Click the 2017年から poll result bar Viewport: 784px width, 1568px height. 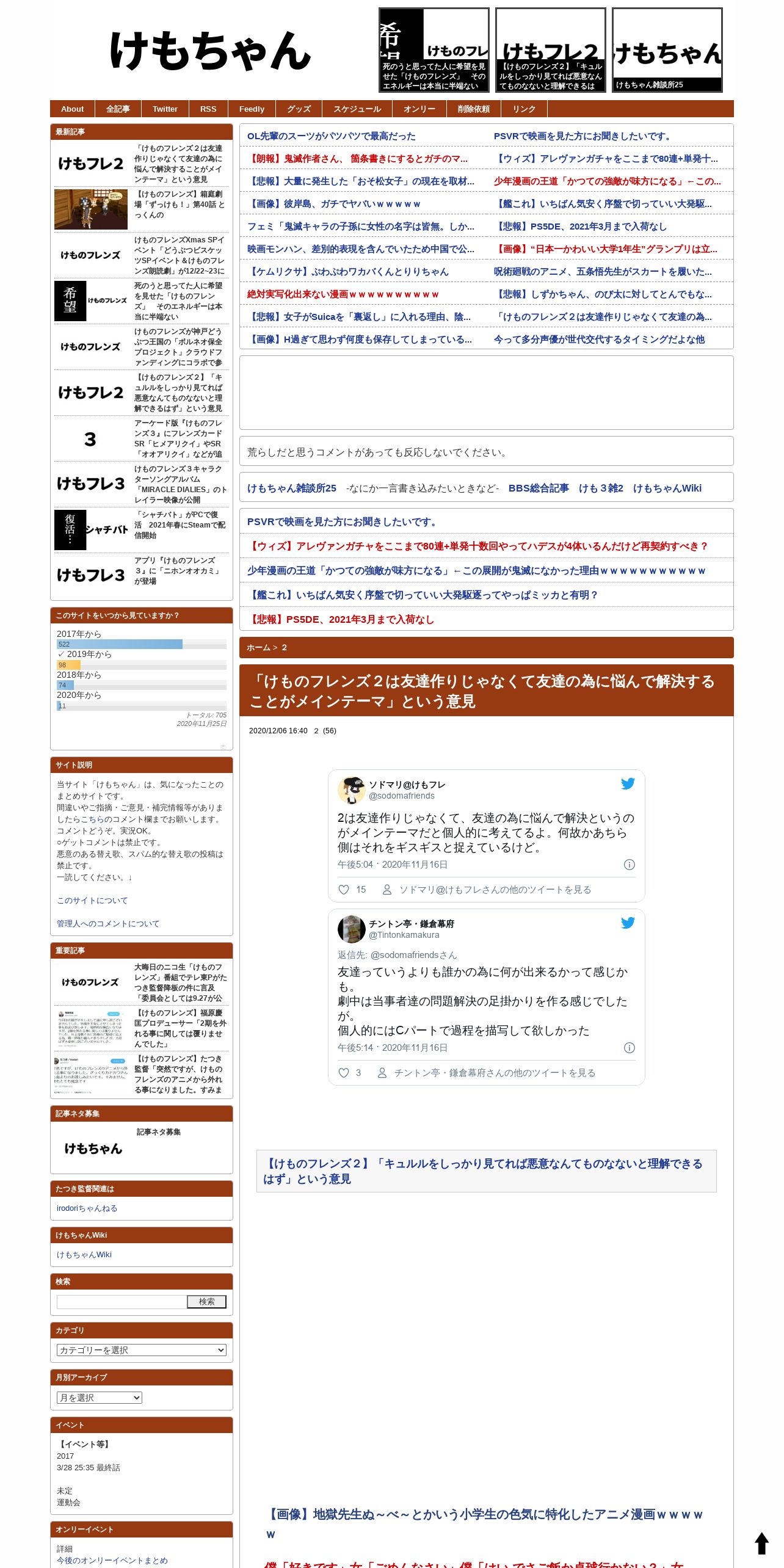[x=120, y=644]
